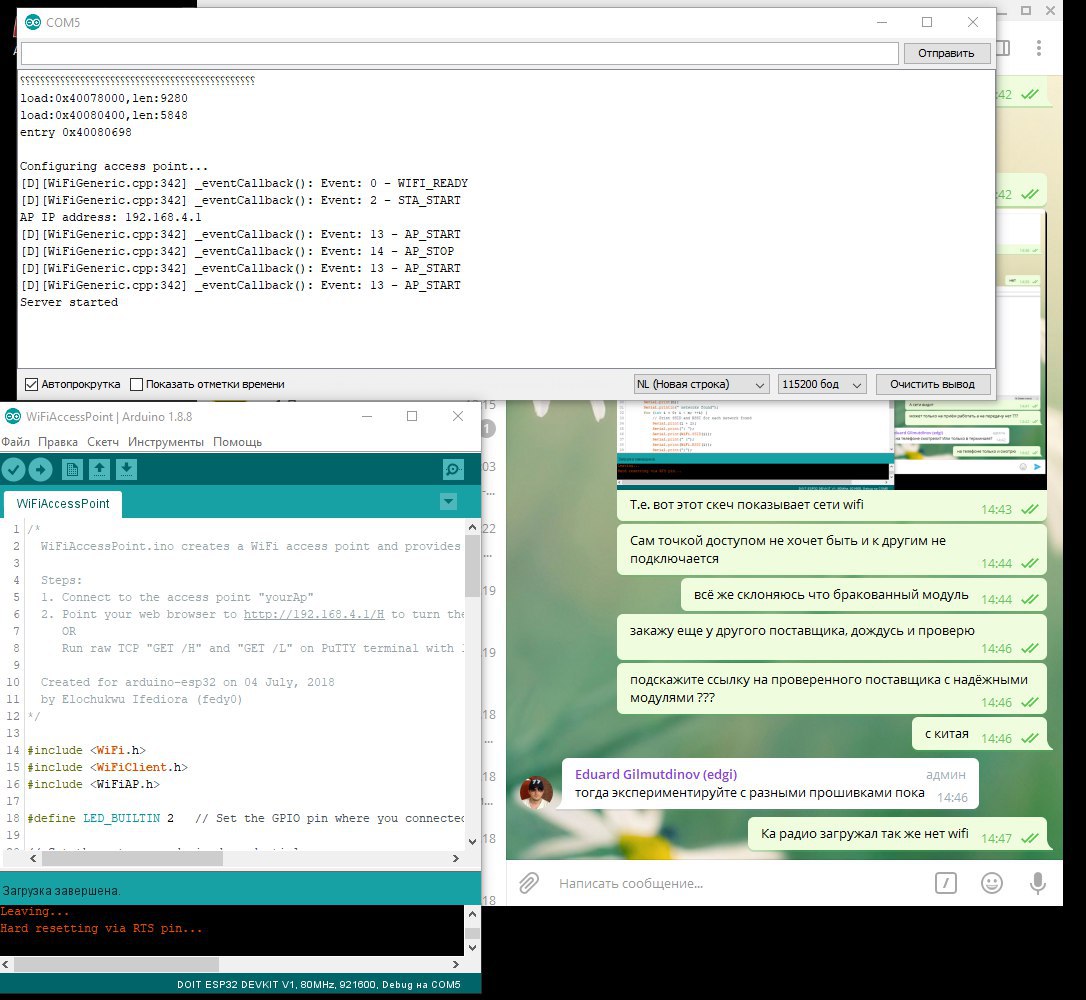The height and width of the screenshot is (1000, 1086).
Task: Click the 'Hard resetting via RTS pin...' console line
Action: (101, 928)
